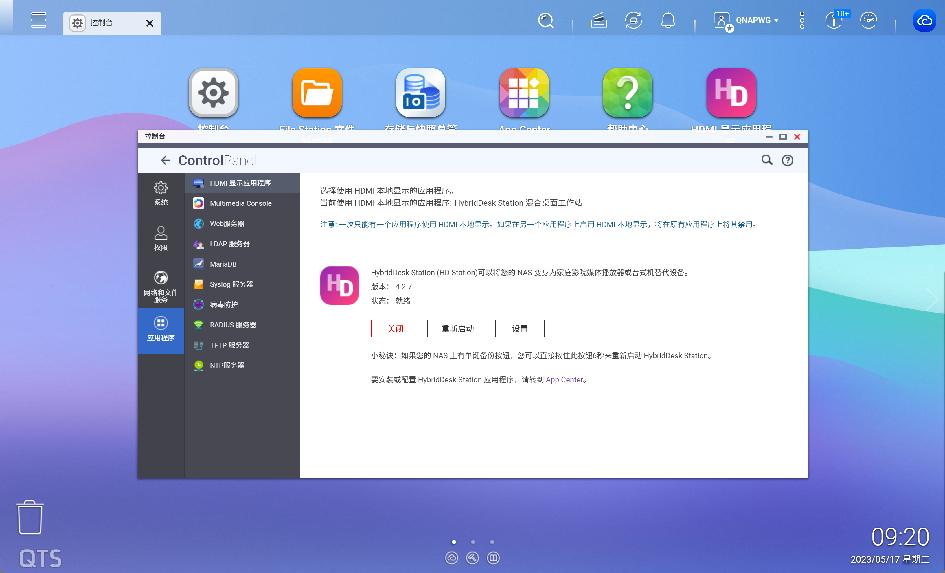This screenshot has width=945, height=573.
Task: Open Control Panel desktop gear shortcut
Action: 213,93
